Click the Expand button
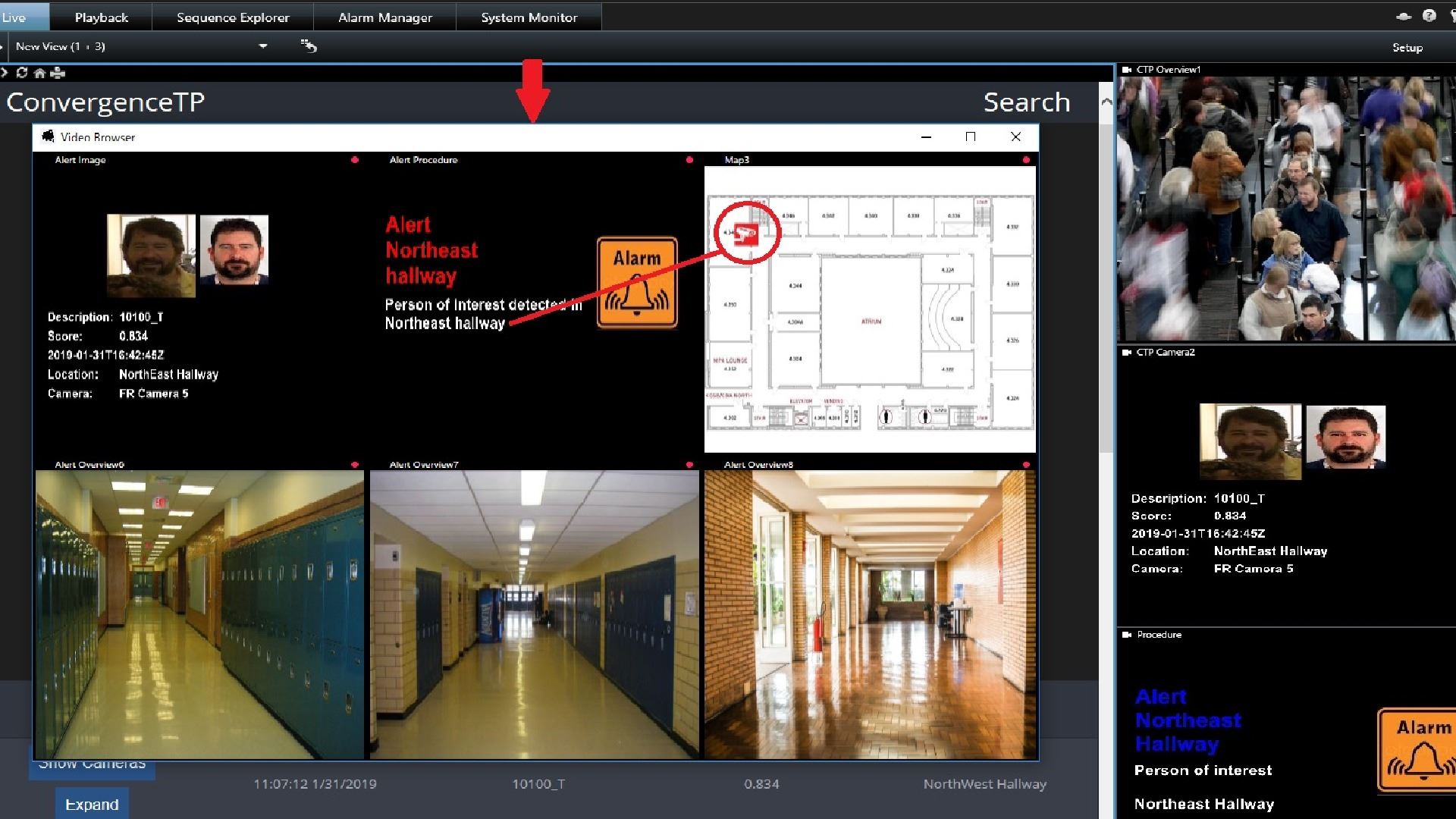The width and height of the screenshot is (1456, 819). point(92,805)
